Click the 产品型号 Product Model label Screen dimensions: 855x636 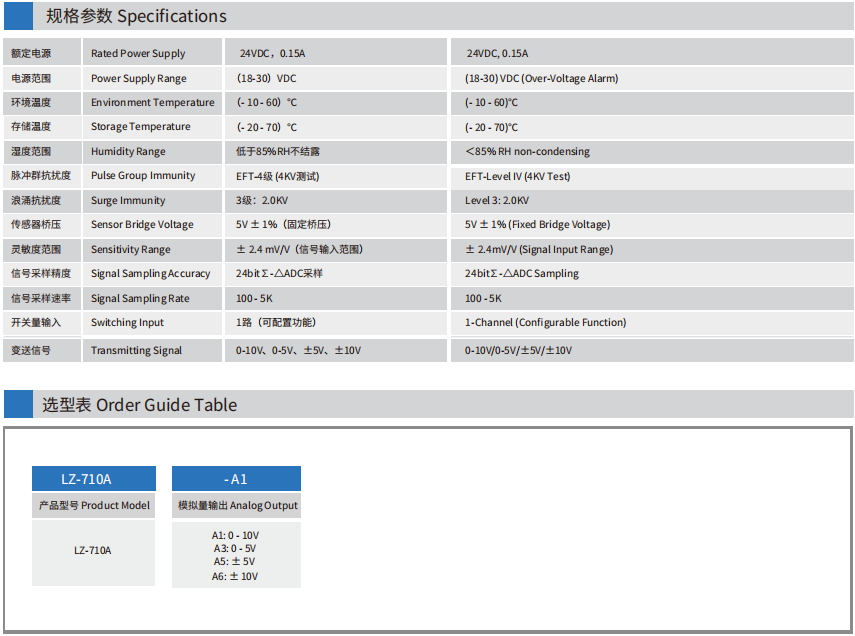tap(94, 506)
